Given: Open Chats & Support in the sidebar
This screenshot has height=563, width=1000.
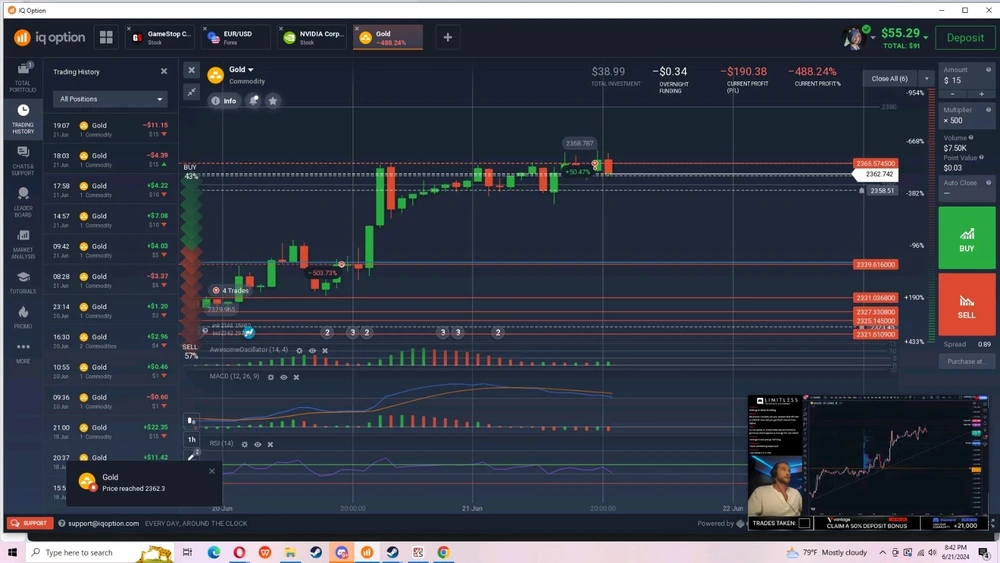Looking at the screenshot, I should coord(22,158).
